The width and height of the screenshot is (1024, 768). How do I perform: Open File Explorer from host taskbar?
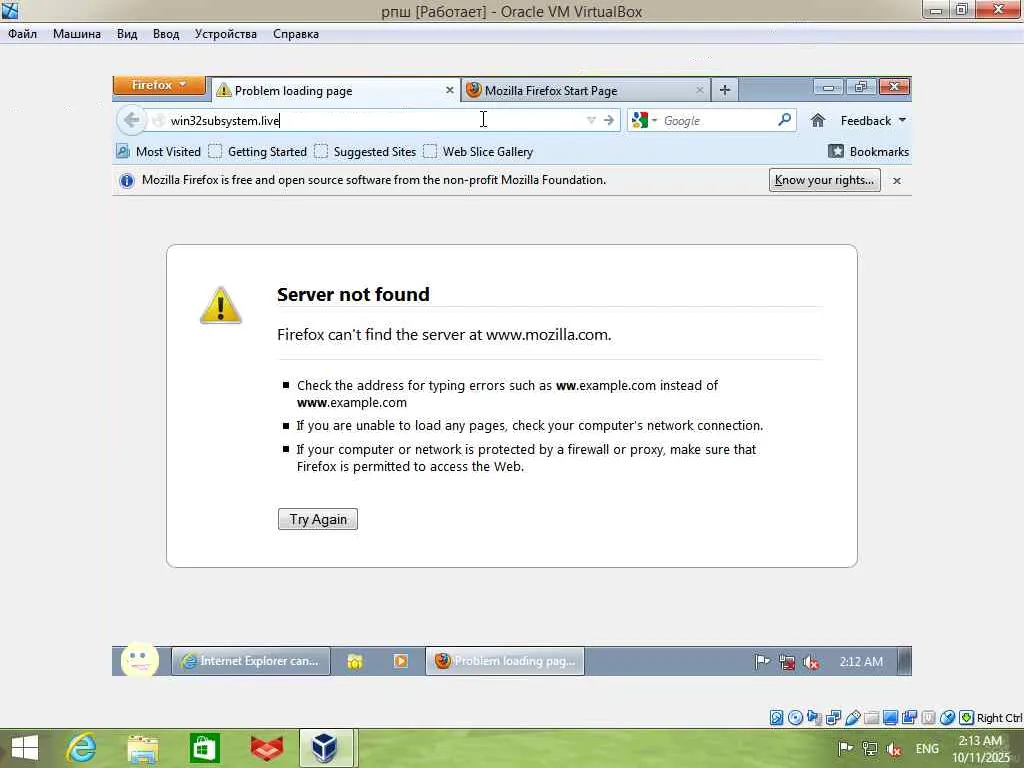click(x=142, y=748)
